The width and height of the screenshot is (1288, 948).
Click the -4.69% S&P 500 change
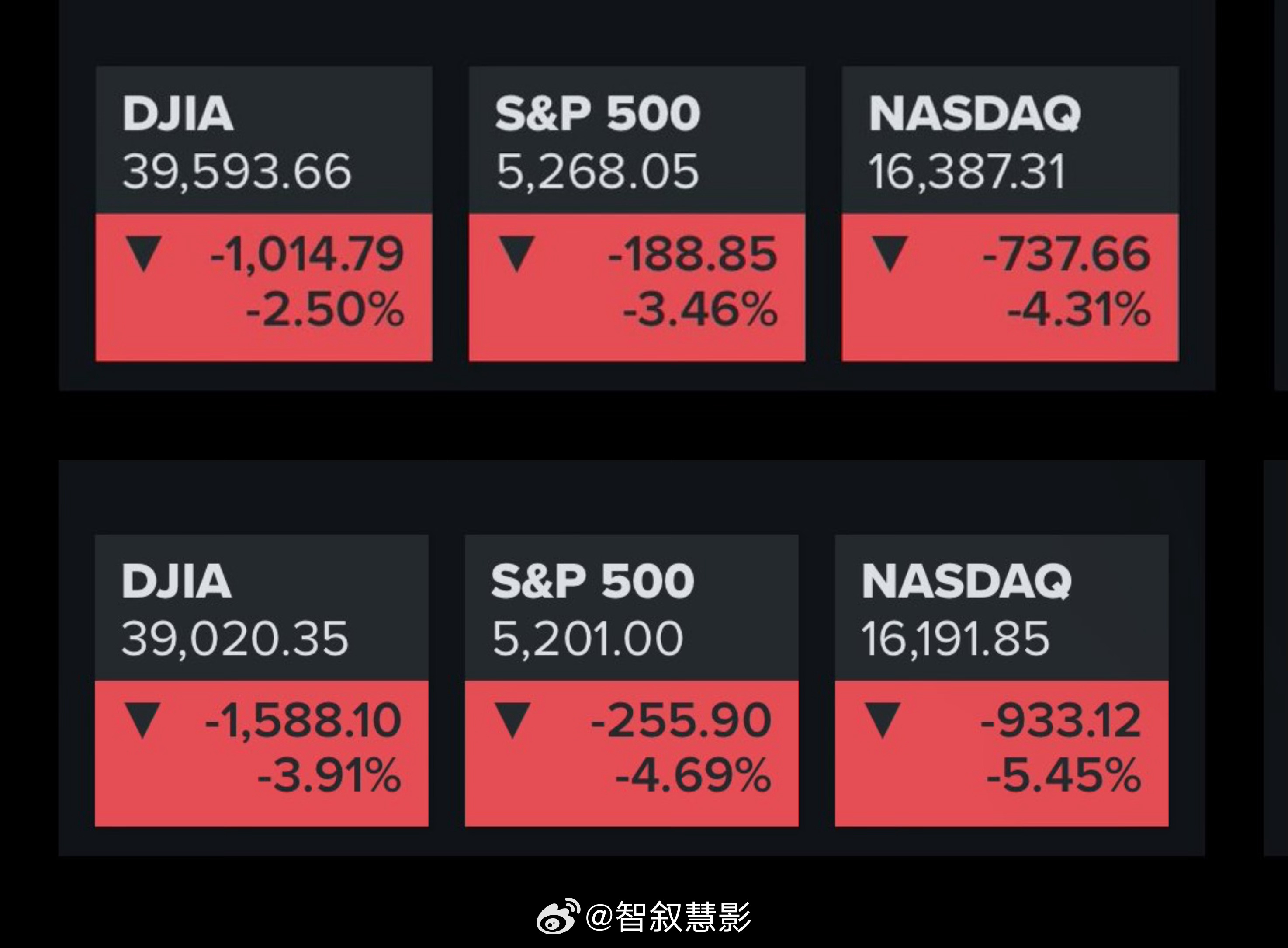[x=693, y=776]
